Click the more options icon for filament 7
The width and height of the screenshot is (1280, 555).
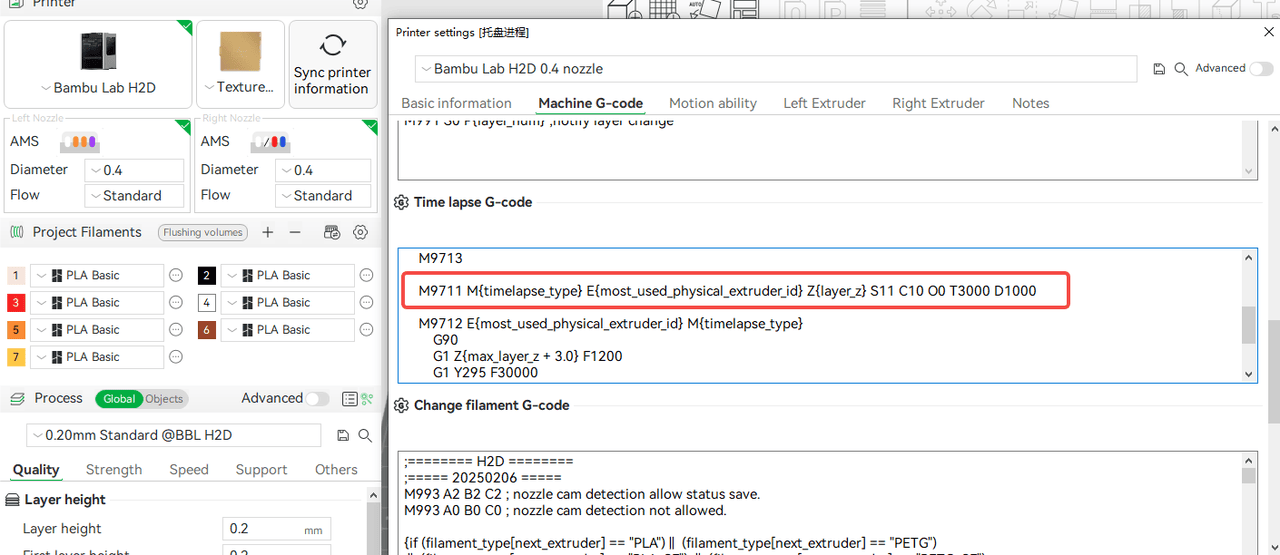(x=176, y=357)
